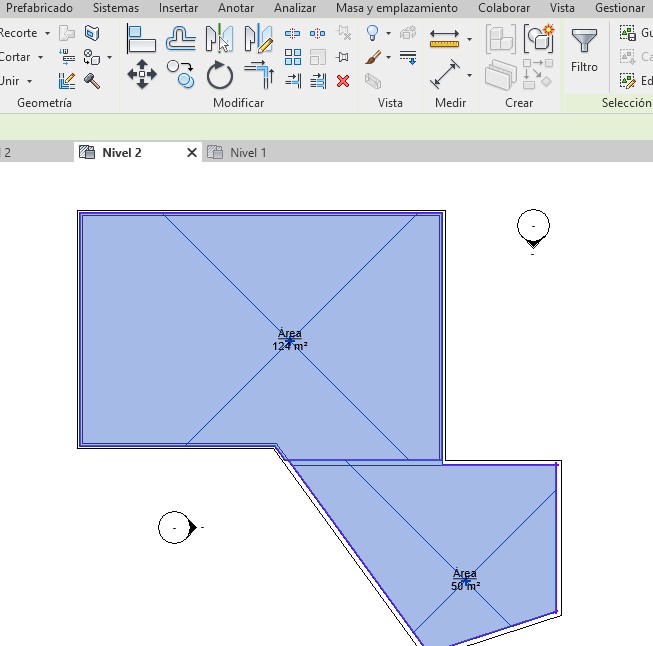
Task: Expand the measure ruler dropdown
Action: click(x=469, y=40)
